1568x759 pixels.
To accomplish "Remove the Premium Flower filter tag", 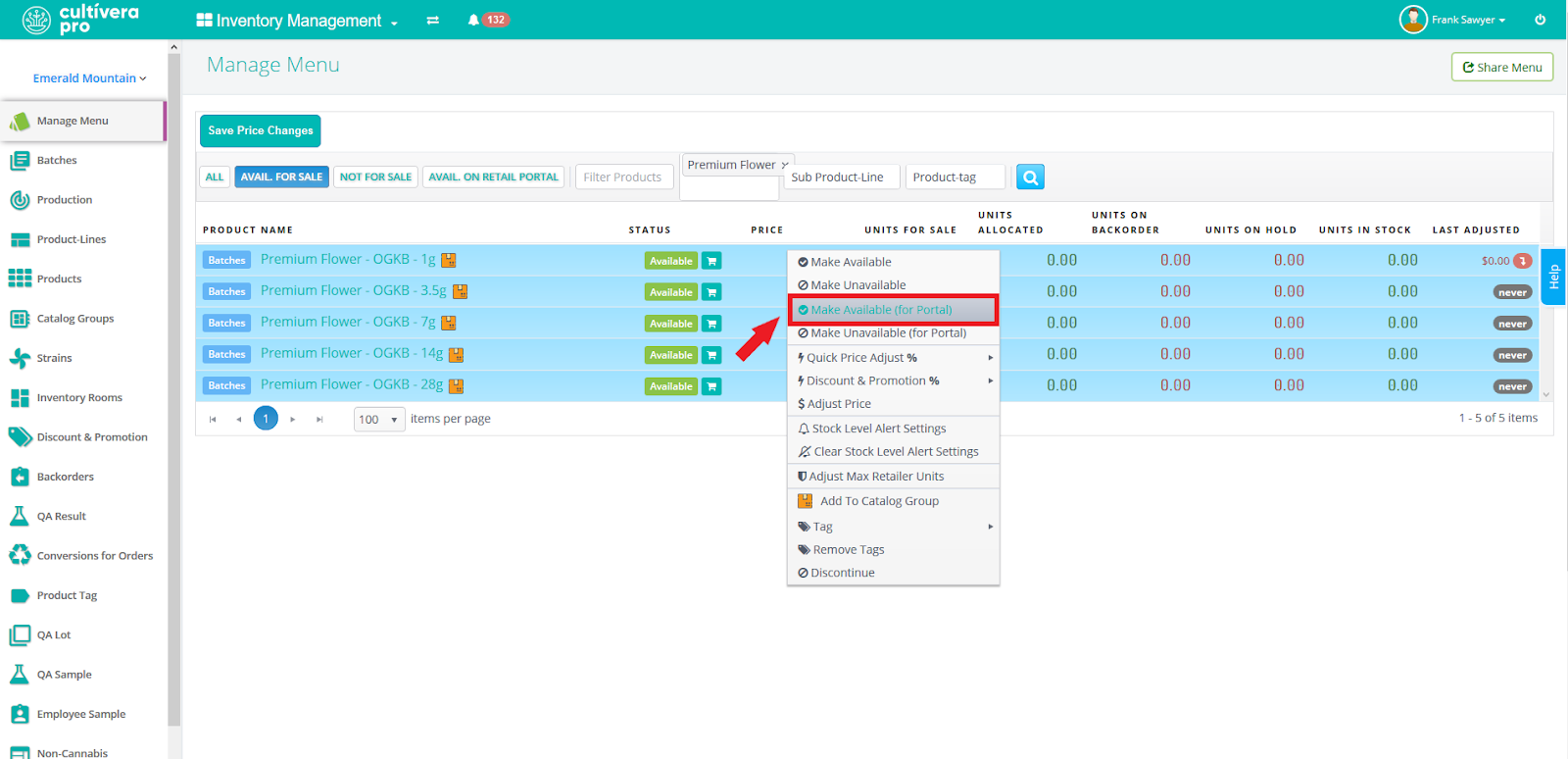I will pos(785,165).
